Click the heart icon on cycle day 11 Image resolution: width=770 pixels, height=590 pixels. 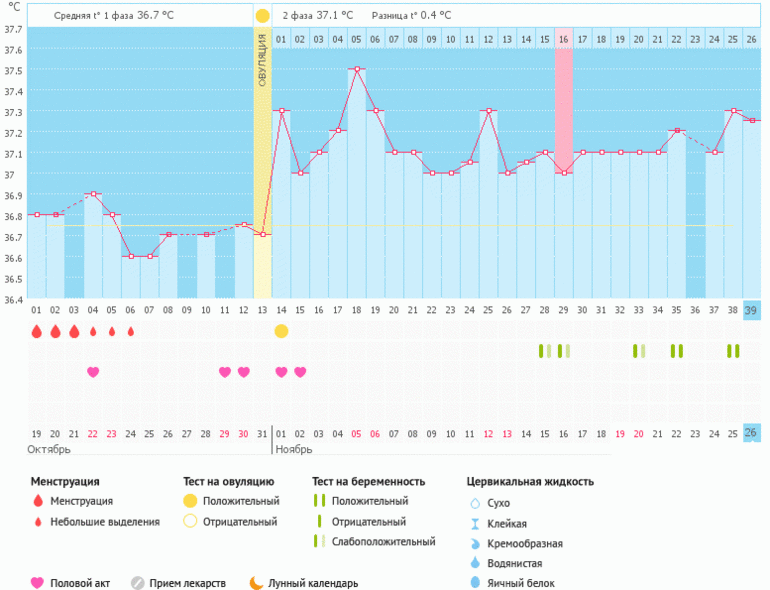(x=225, y=372)
